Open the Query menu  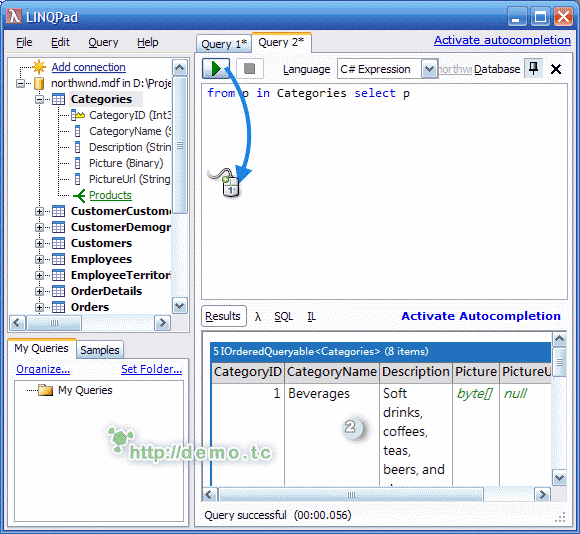tap(103, 43)
